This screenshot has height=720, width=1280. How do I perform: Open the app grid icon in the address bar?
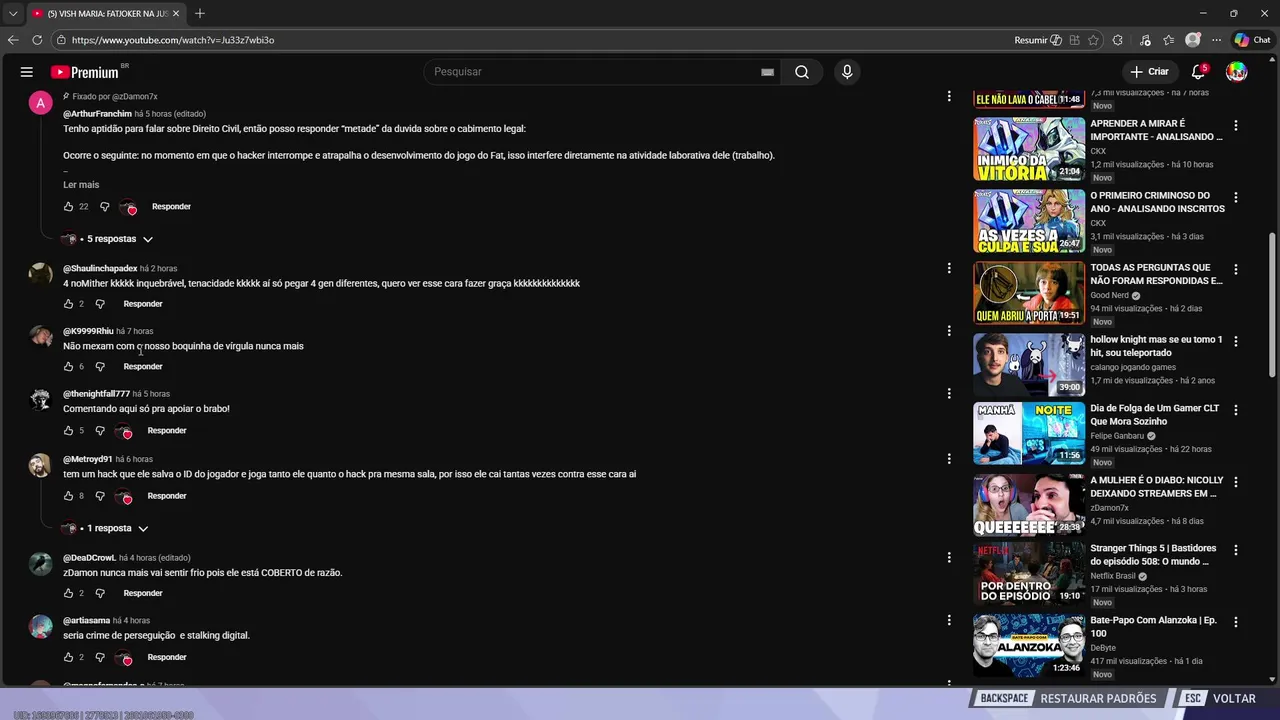click(x=1074, y=40)
